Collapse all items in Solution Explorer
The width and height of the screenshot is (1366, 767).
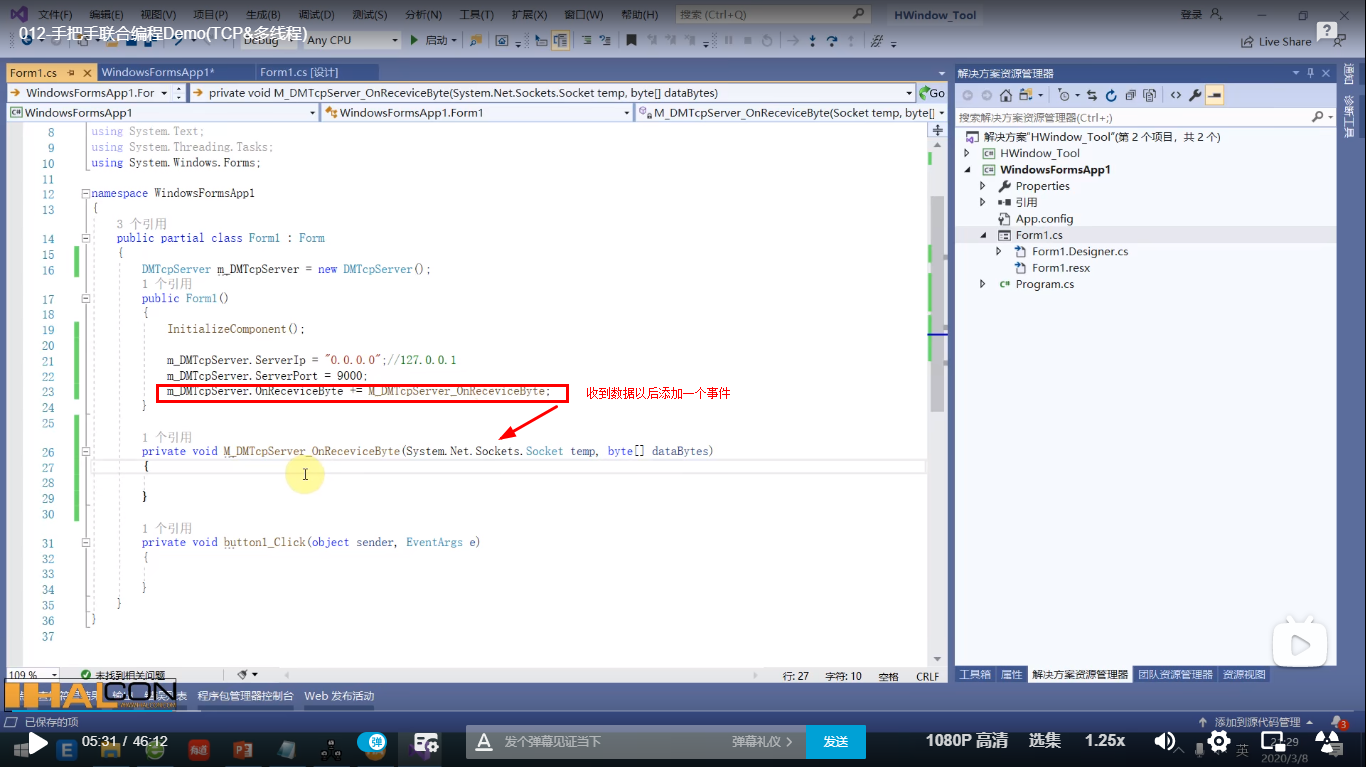point(1131,95)
